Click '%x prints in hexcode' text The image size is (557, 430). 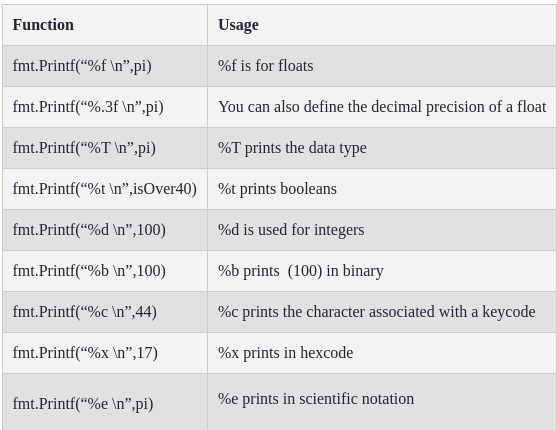(286, 353)
